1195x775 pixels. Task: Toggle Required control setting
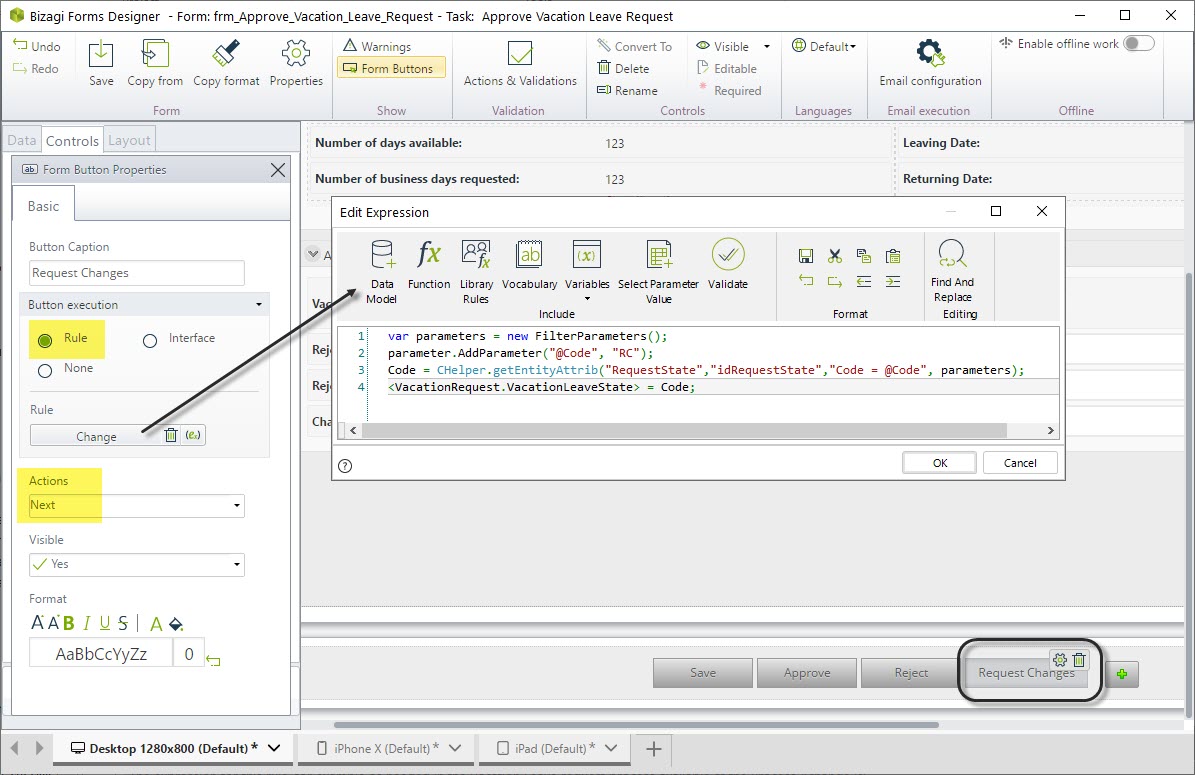pyautogui.click(x=729, y=91)
